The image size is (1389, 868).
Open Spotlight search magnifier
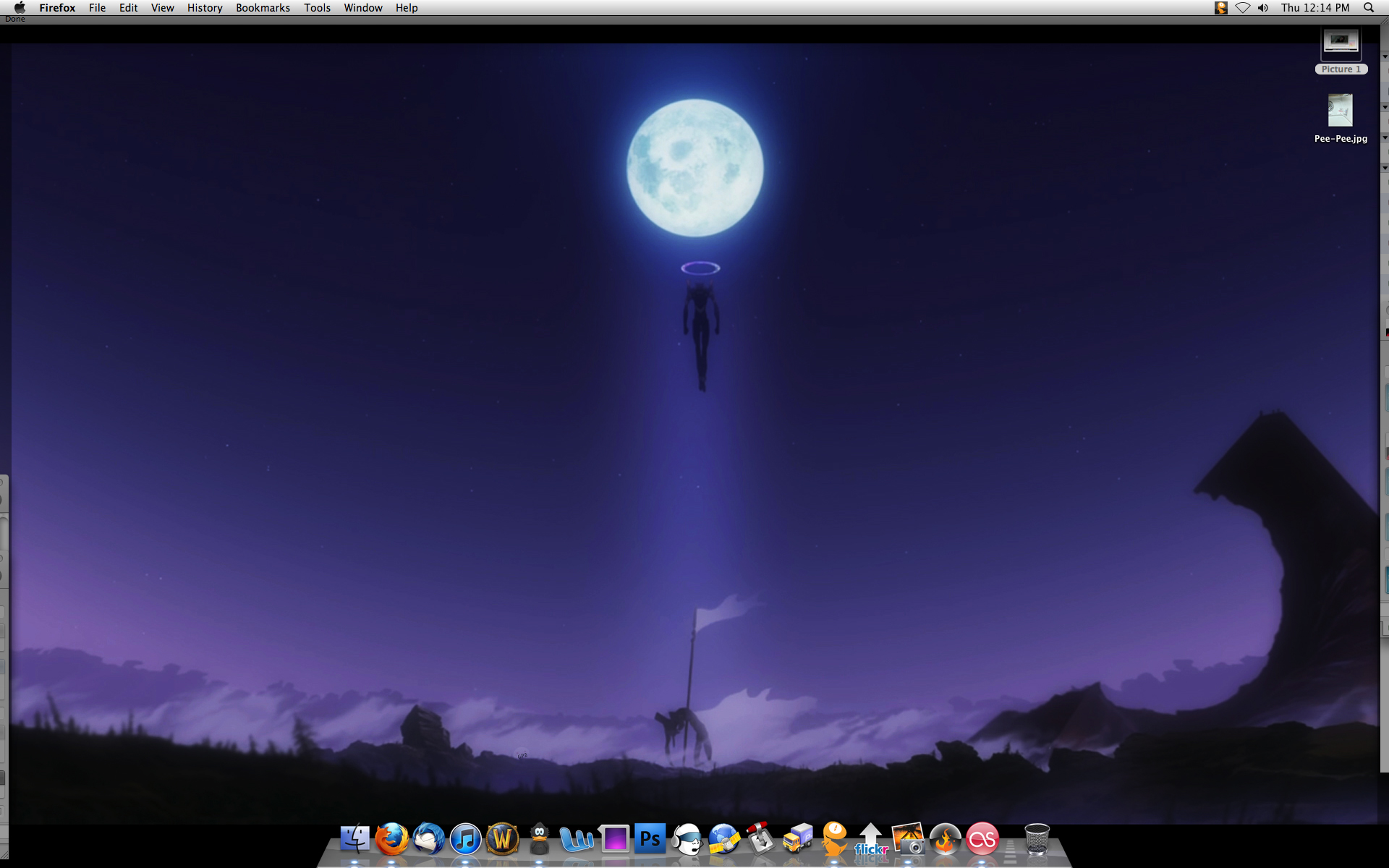coord(1369,8)
